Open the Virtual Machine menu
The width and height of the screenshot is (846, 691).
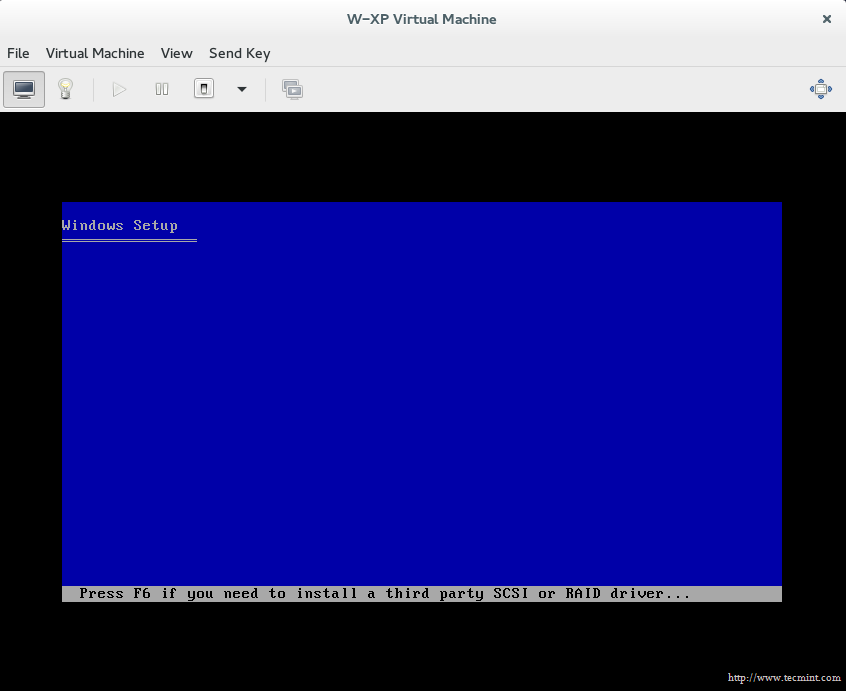pos(95,53)
